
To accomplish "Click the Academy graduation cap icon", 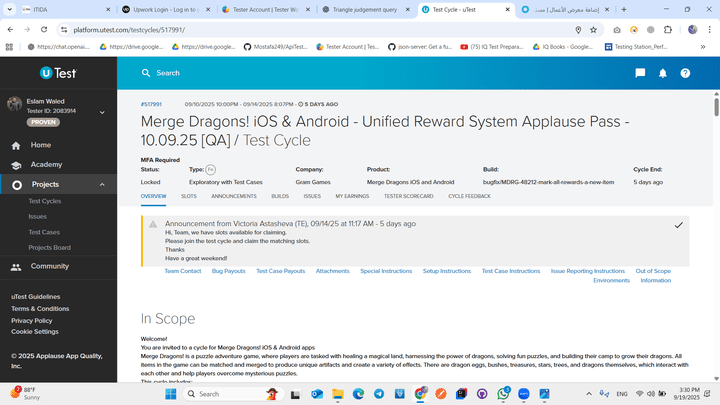I will click(16, 165).
